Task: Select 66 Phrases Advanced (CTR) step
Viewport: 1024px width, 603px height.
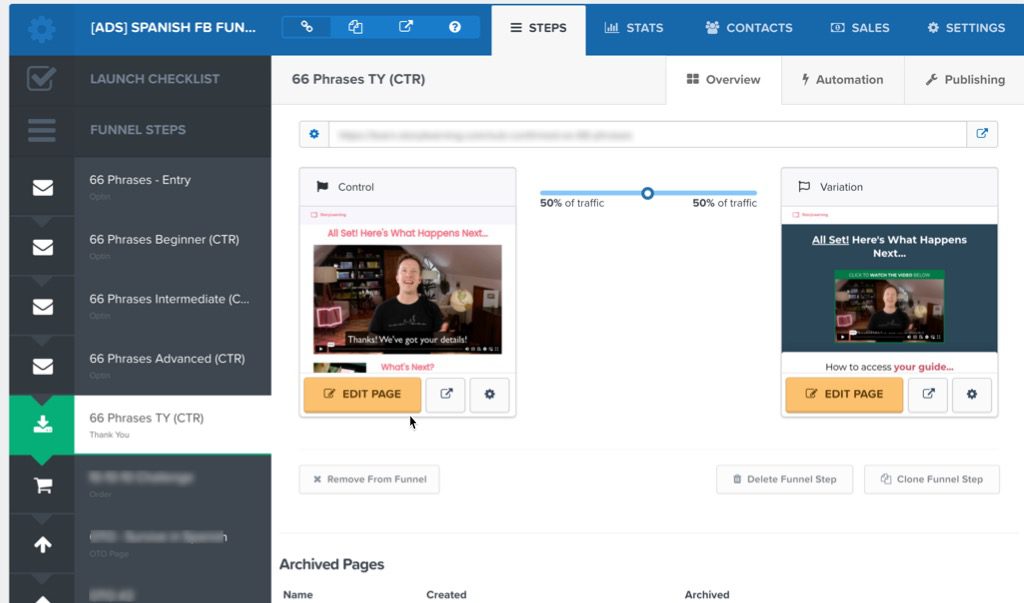Action: pyautogui.click(x=172, y=365)
